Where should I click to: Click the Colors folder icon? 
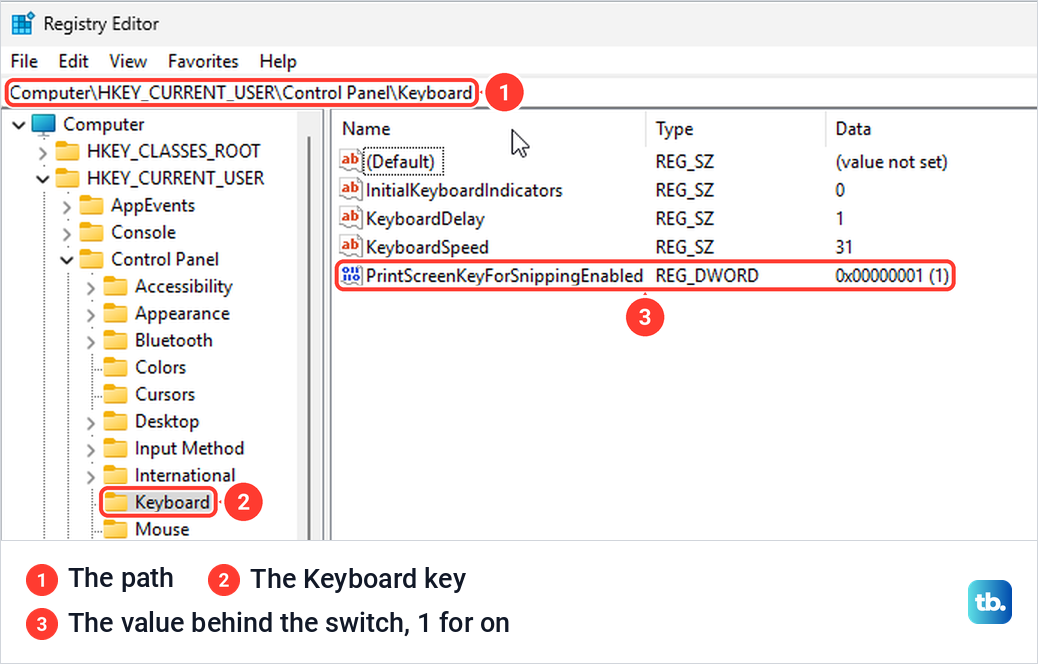(115, 367)
